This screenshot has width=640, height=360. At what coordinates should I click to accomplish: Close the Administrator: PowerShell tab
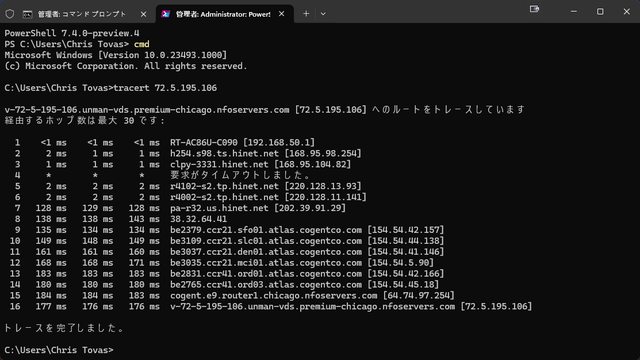click(282, 14)
